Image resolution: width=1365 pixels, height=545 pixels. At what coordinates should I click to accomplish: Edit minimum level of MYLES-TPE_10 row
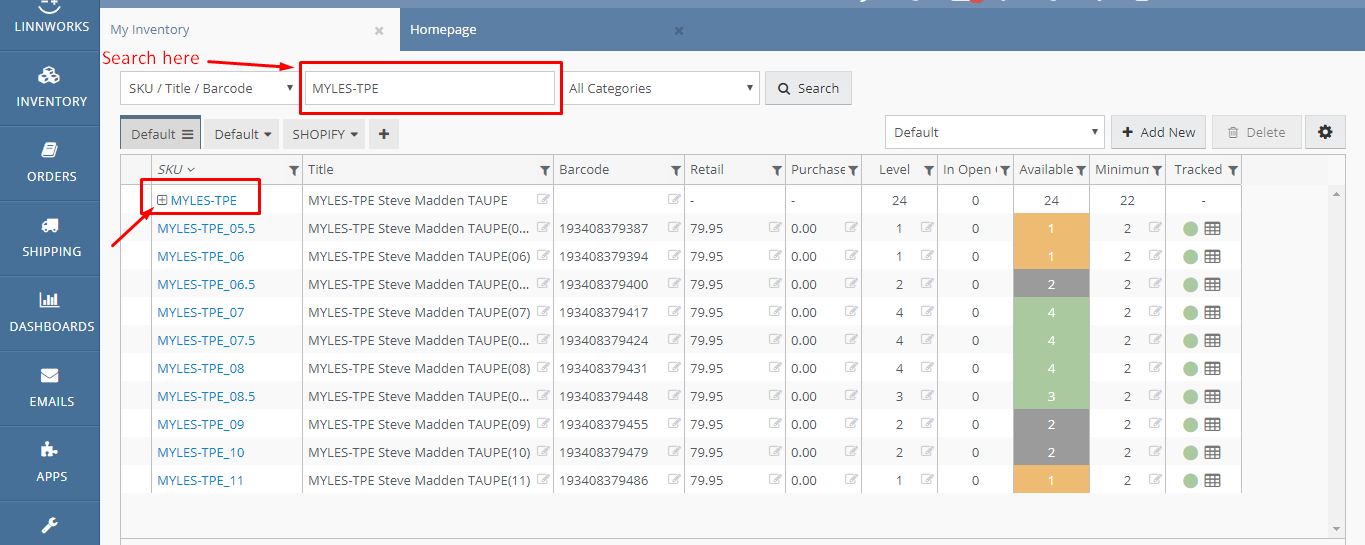(x=1155, y=451)
